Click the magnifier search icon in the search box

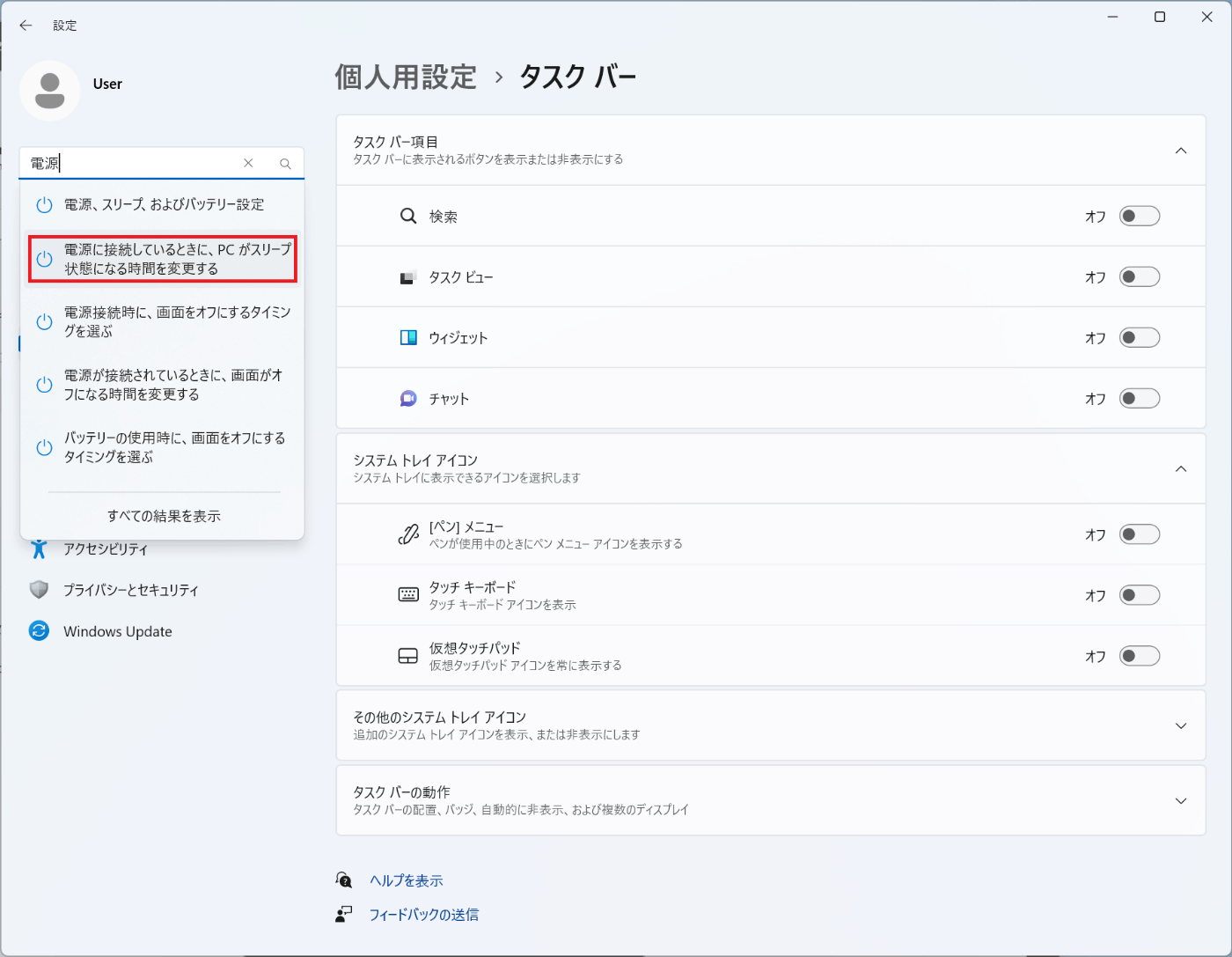point(285,164)
